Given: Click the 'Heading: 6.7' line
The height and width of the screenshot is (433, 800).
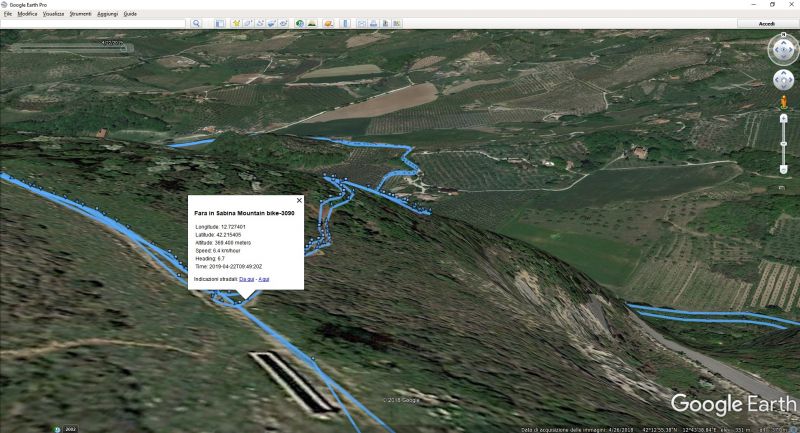Looking at the screenshot, I should point(210,259).
